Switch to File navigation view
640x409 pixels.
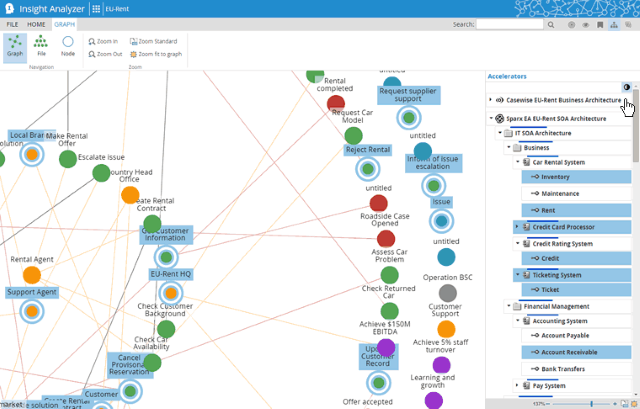click(x=41, y=46)
